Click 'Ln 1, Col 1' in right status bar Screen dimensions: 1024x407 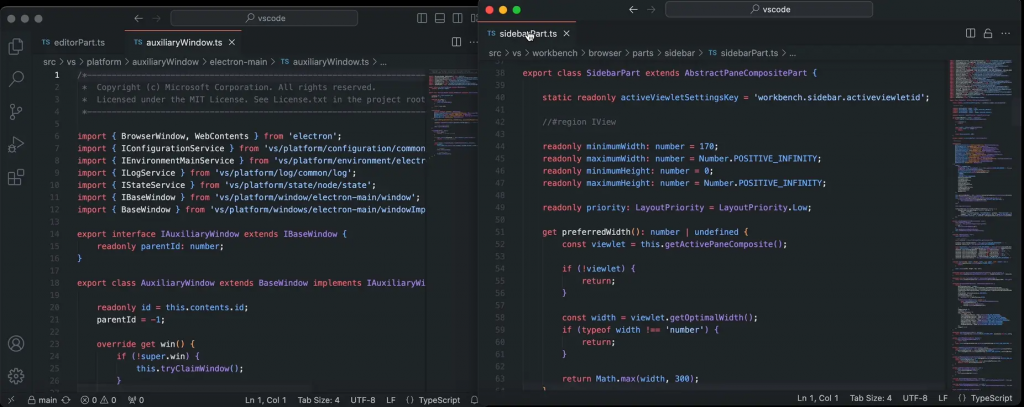pos(818,398)
